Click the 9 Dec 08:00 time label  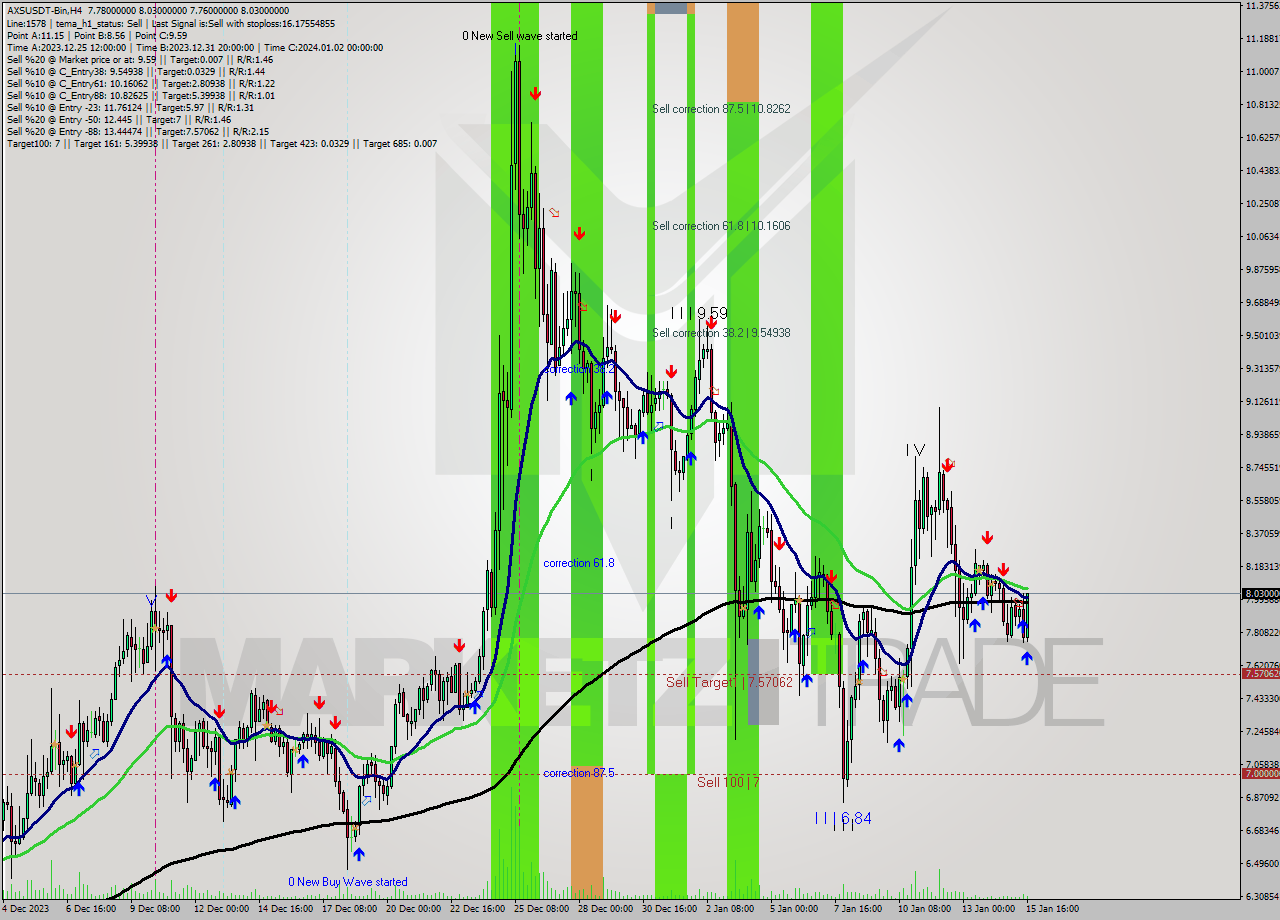(x=156, y=909)
